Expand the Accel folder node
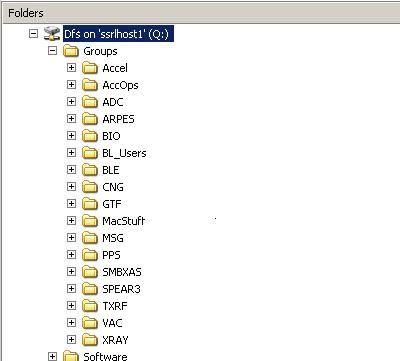 click(x=71, y=68)
